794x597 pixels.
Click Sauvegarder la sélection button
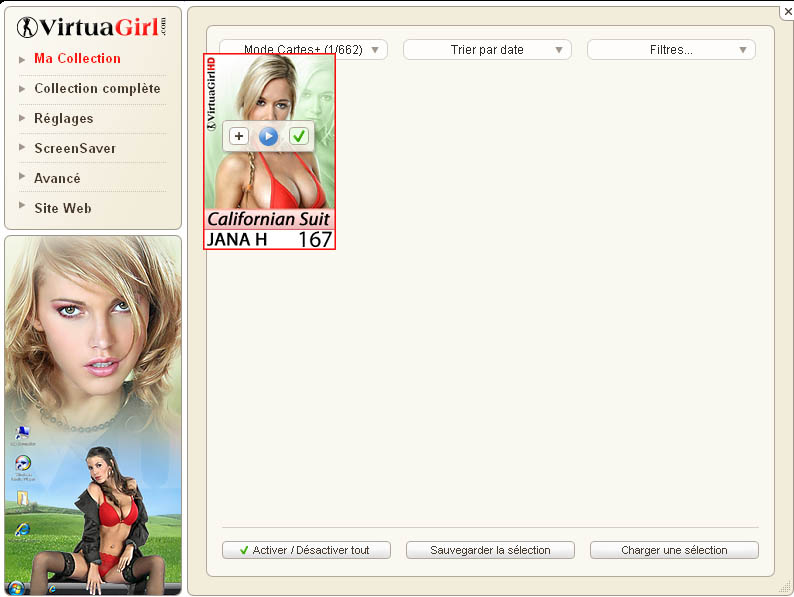point(490,550)
